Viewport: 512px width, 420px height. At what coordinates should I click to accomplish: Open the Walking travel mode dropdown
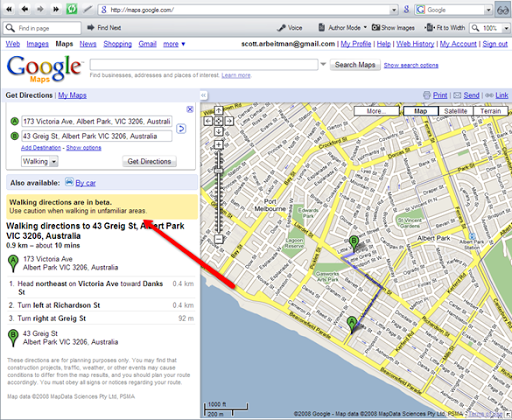(x=40, y=161)
